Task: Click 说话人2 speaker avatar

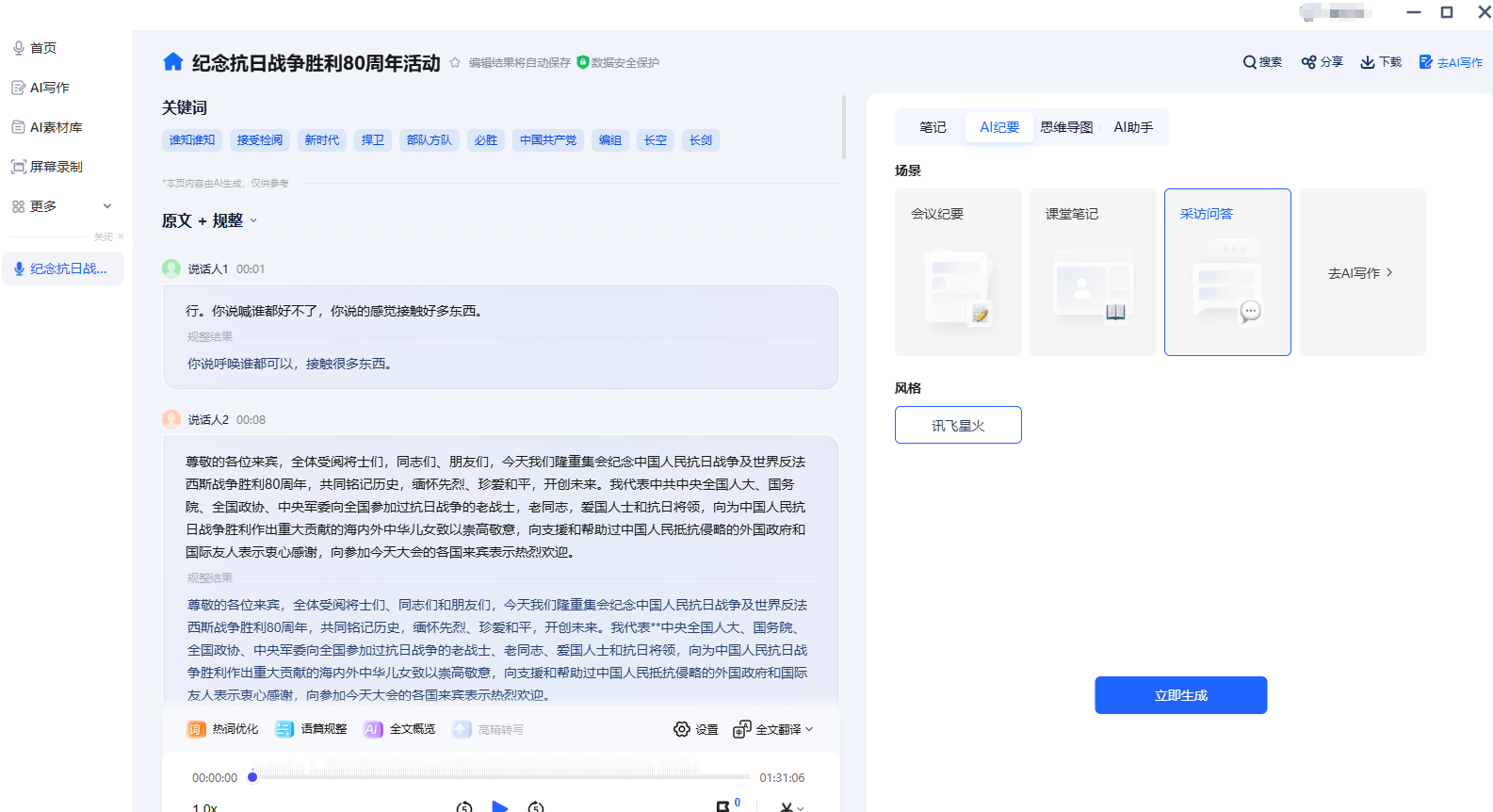Action: coord(171,419)
